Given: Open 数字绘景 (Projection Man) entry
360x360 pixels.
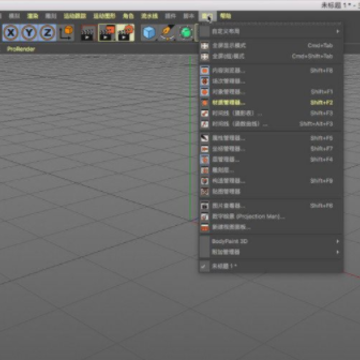Looking at the screenshot, I should tap(271, 217).
